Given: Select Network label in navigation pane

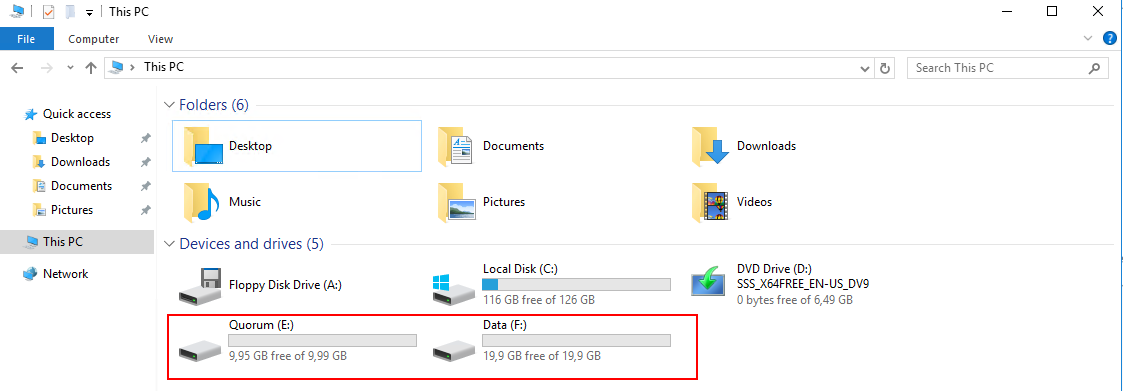Looking at the screenshot, I should 65,274.
